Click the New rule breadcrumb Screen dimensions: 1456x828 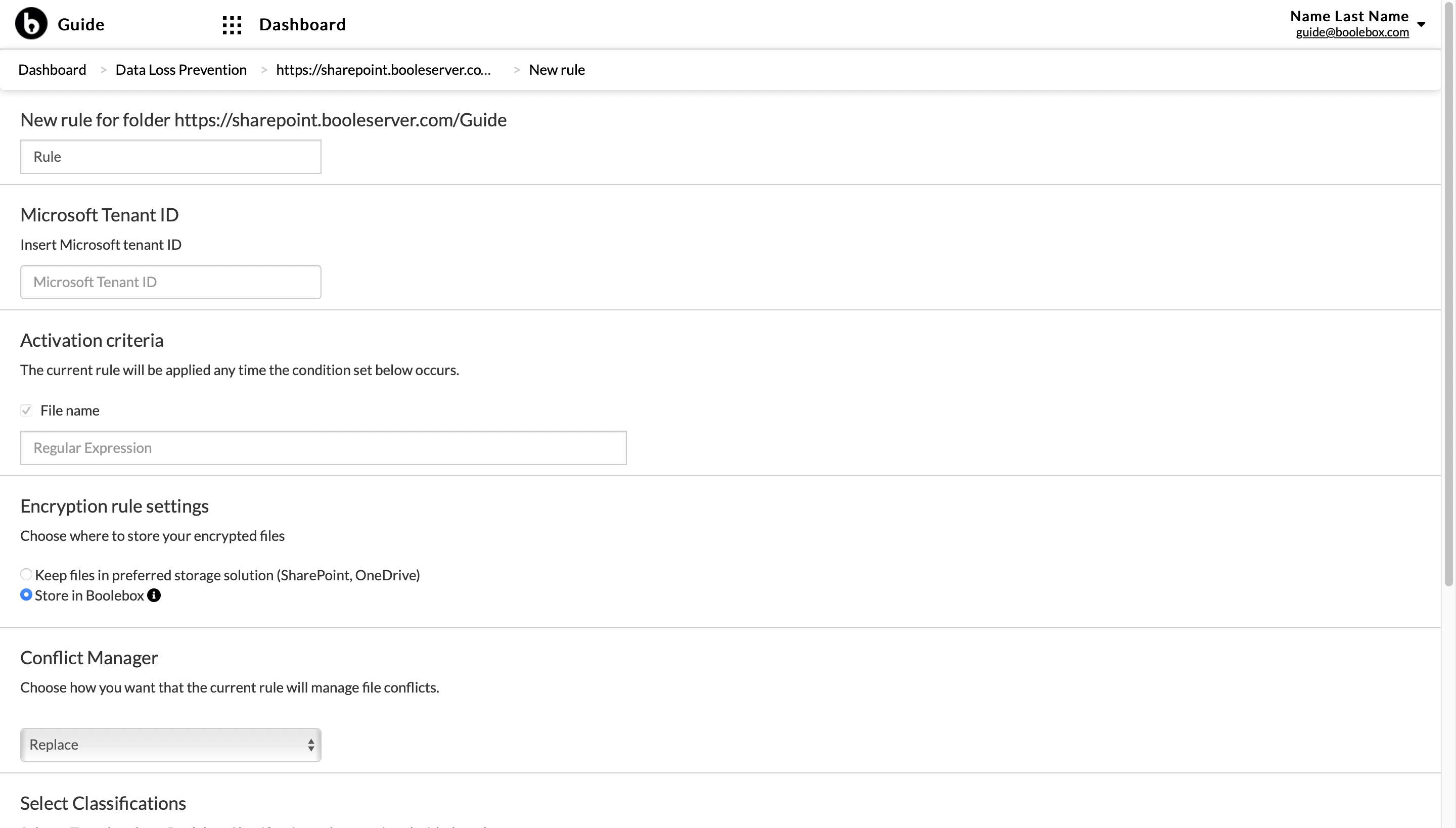coord(557,69)
